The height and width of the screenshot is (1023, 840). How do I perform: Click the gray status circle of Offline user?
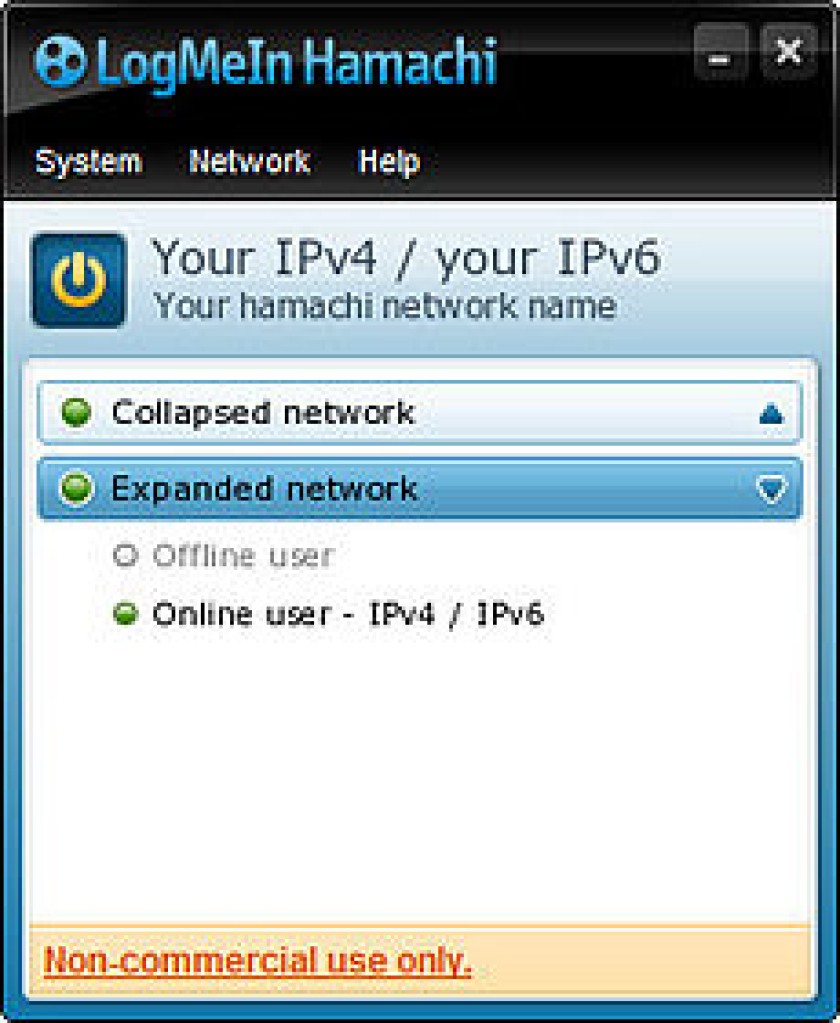tap(125, 556)
